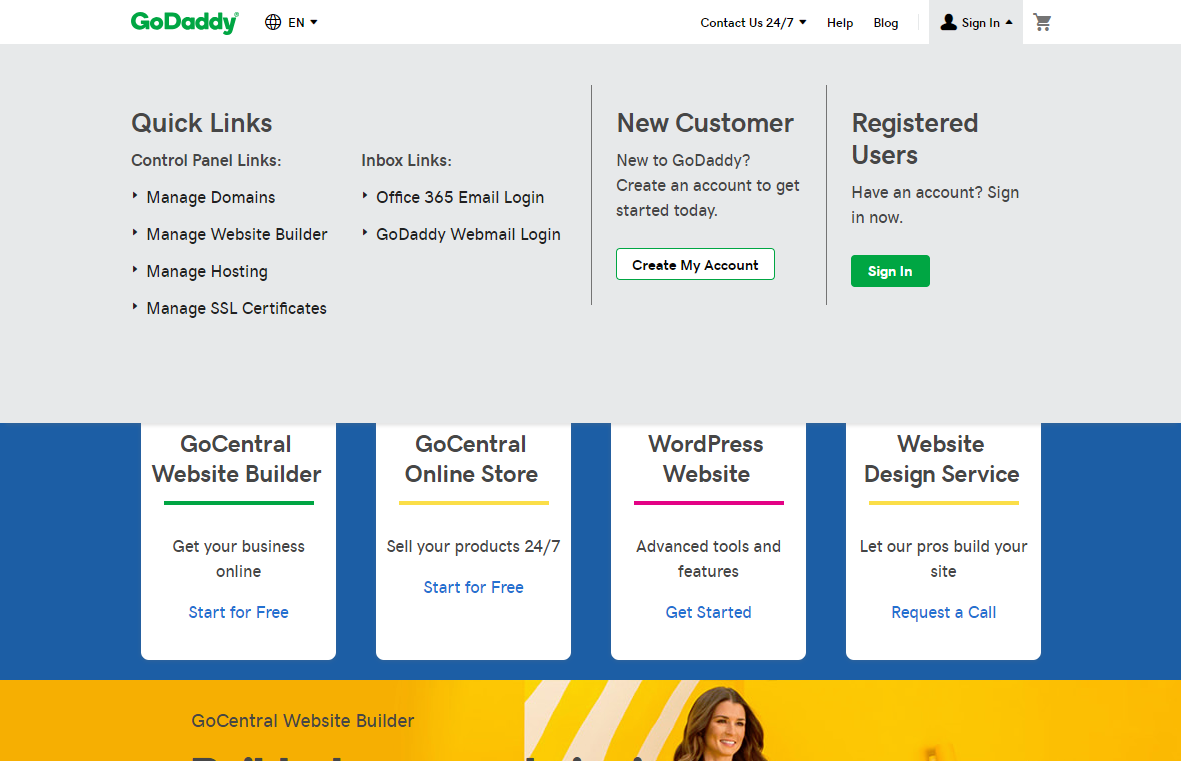Click Start for Free under Website Builder
The width and height of the screenshot is (1181, 761).
click(x=239, y=613)
